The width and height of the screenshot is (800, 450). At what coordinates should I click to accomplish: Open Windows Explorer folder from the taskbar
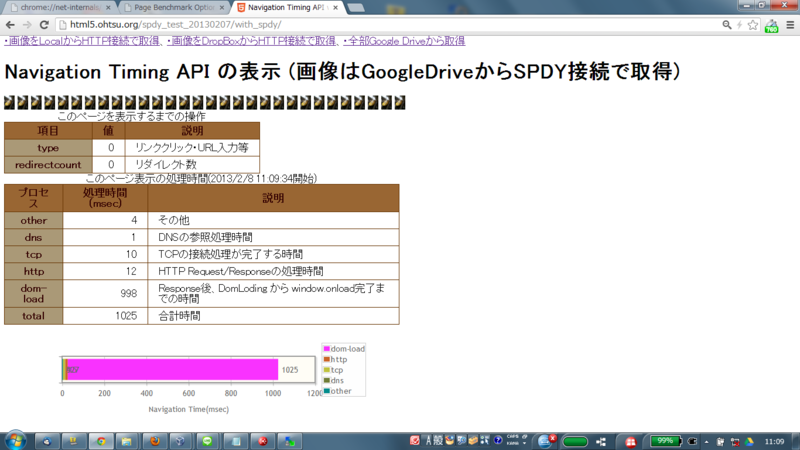[x=126, y=441]
